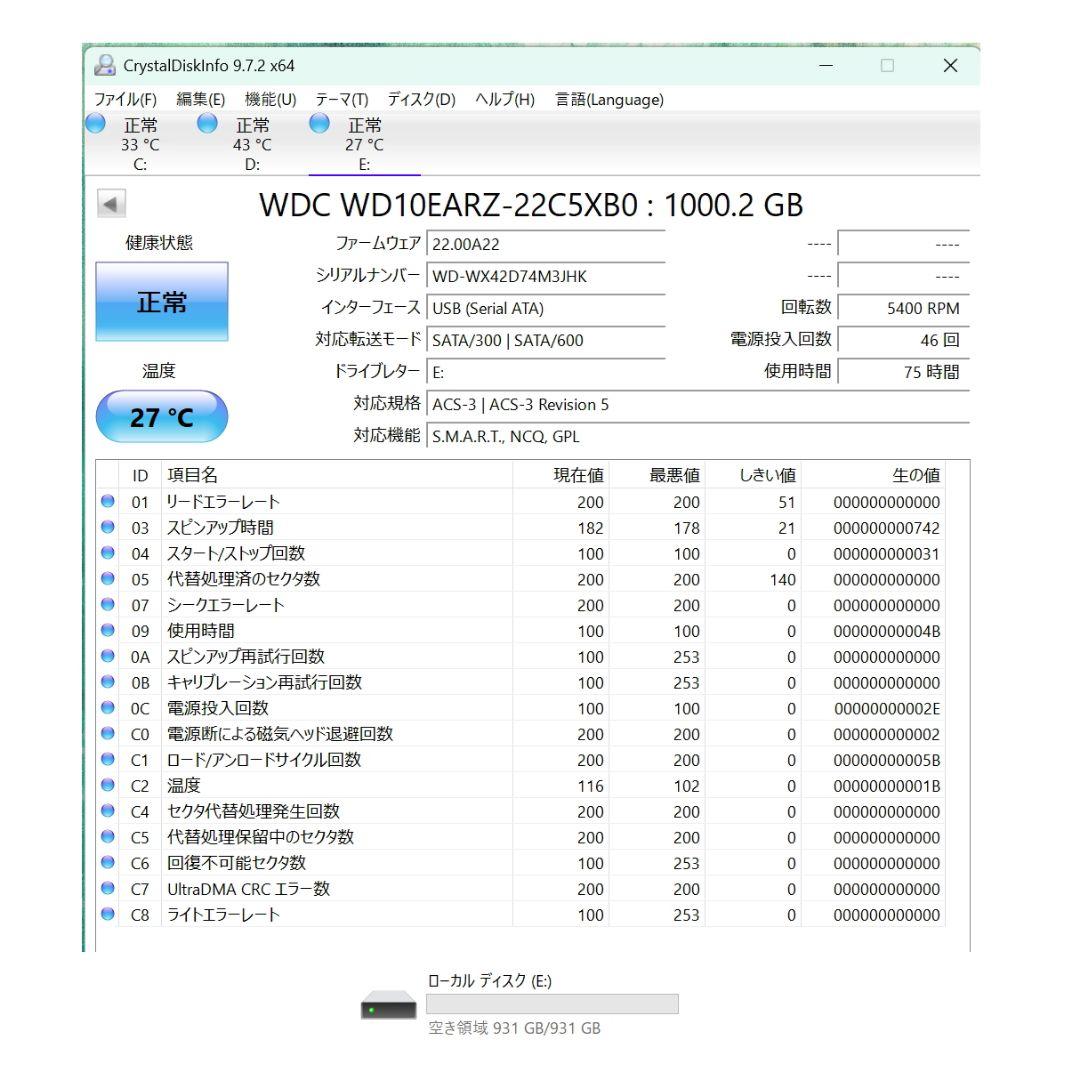
Task: Click the 27 °C temperature button
Action: pos(162,417)
